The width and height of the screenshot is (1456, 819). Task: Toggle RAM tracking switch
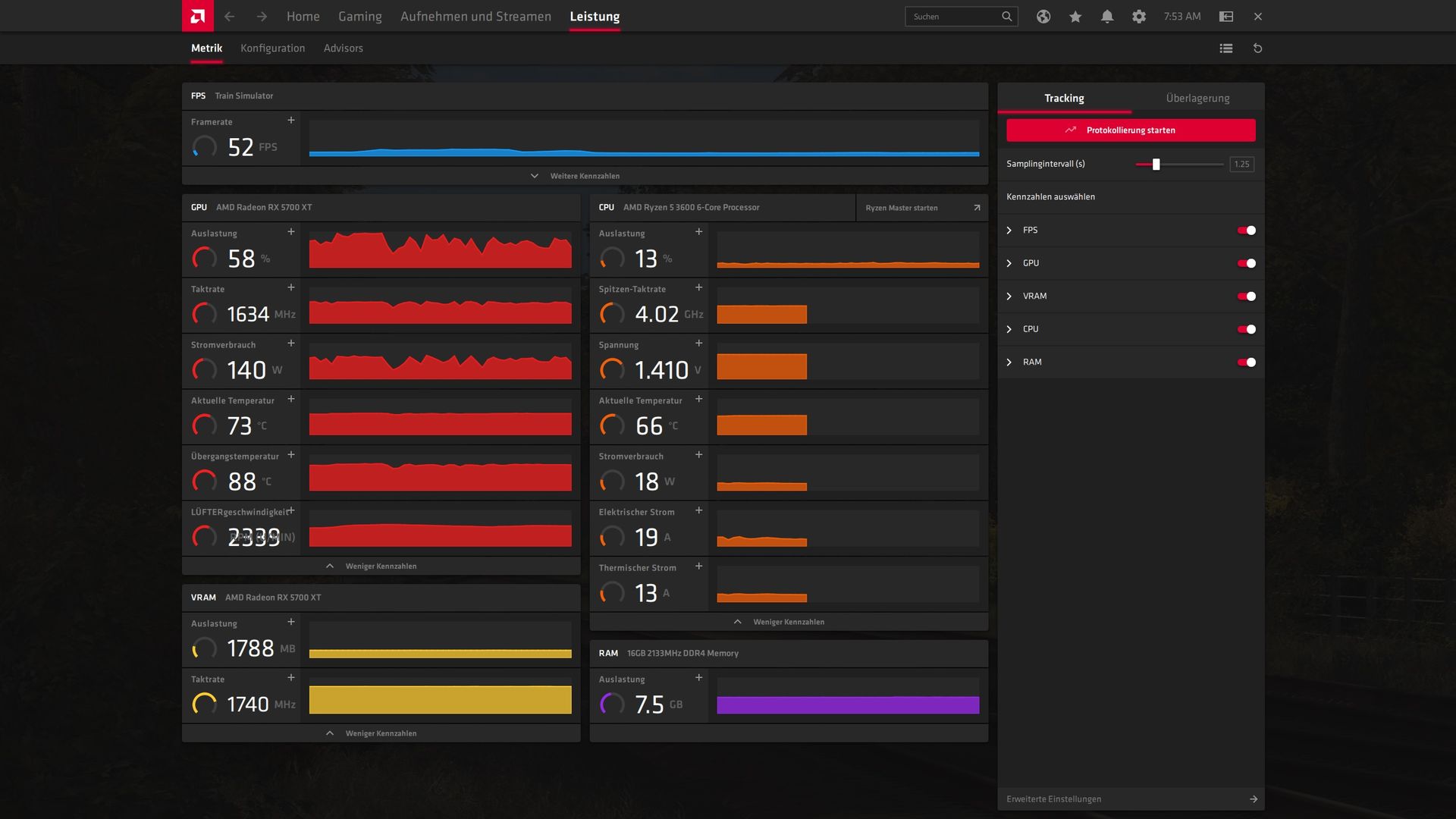pos(1246,362)
